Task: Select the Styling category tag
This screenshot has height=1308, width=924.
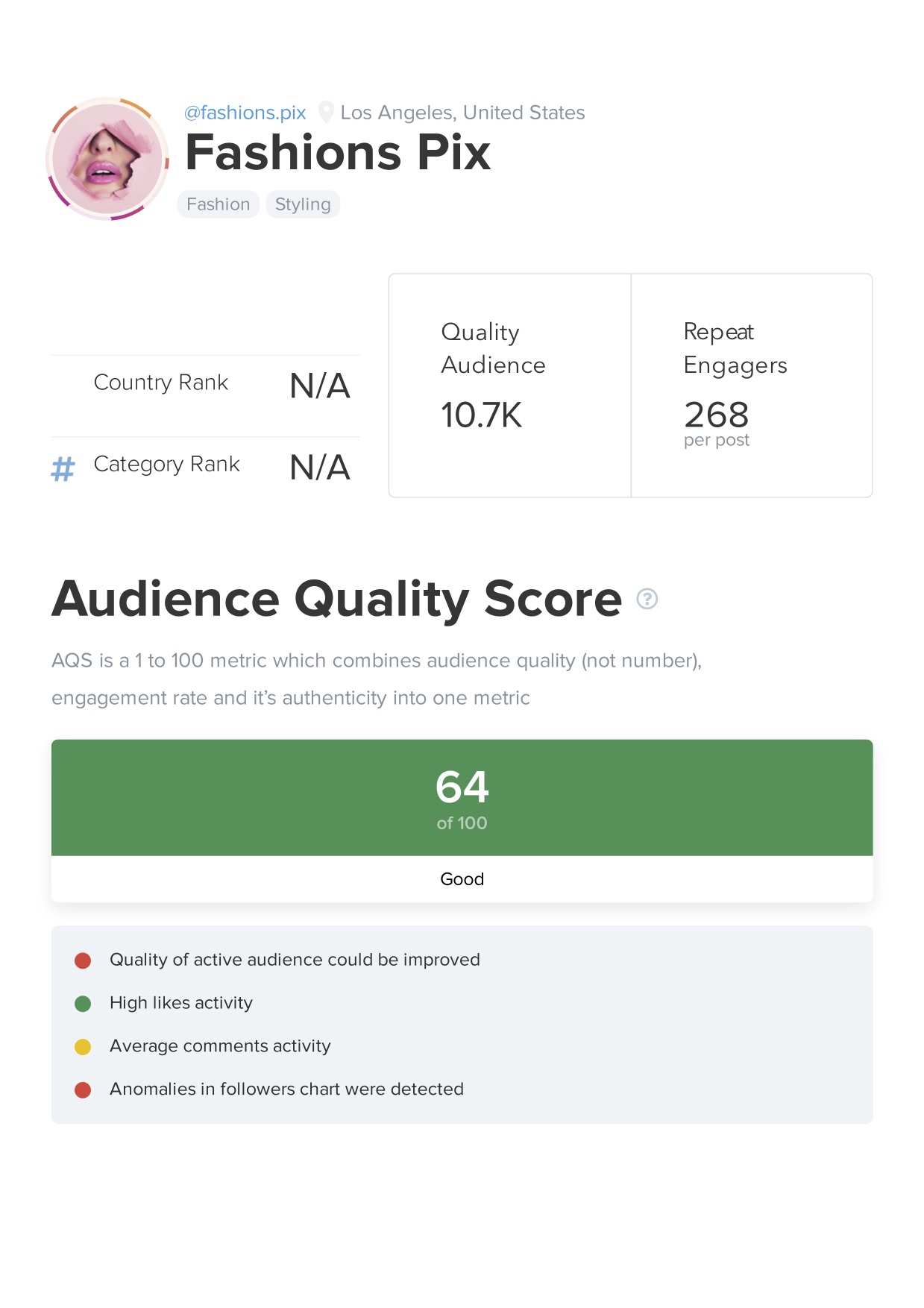Action: 303,204
